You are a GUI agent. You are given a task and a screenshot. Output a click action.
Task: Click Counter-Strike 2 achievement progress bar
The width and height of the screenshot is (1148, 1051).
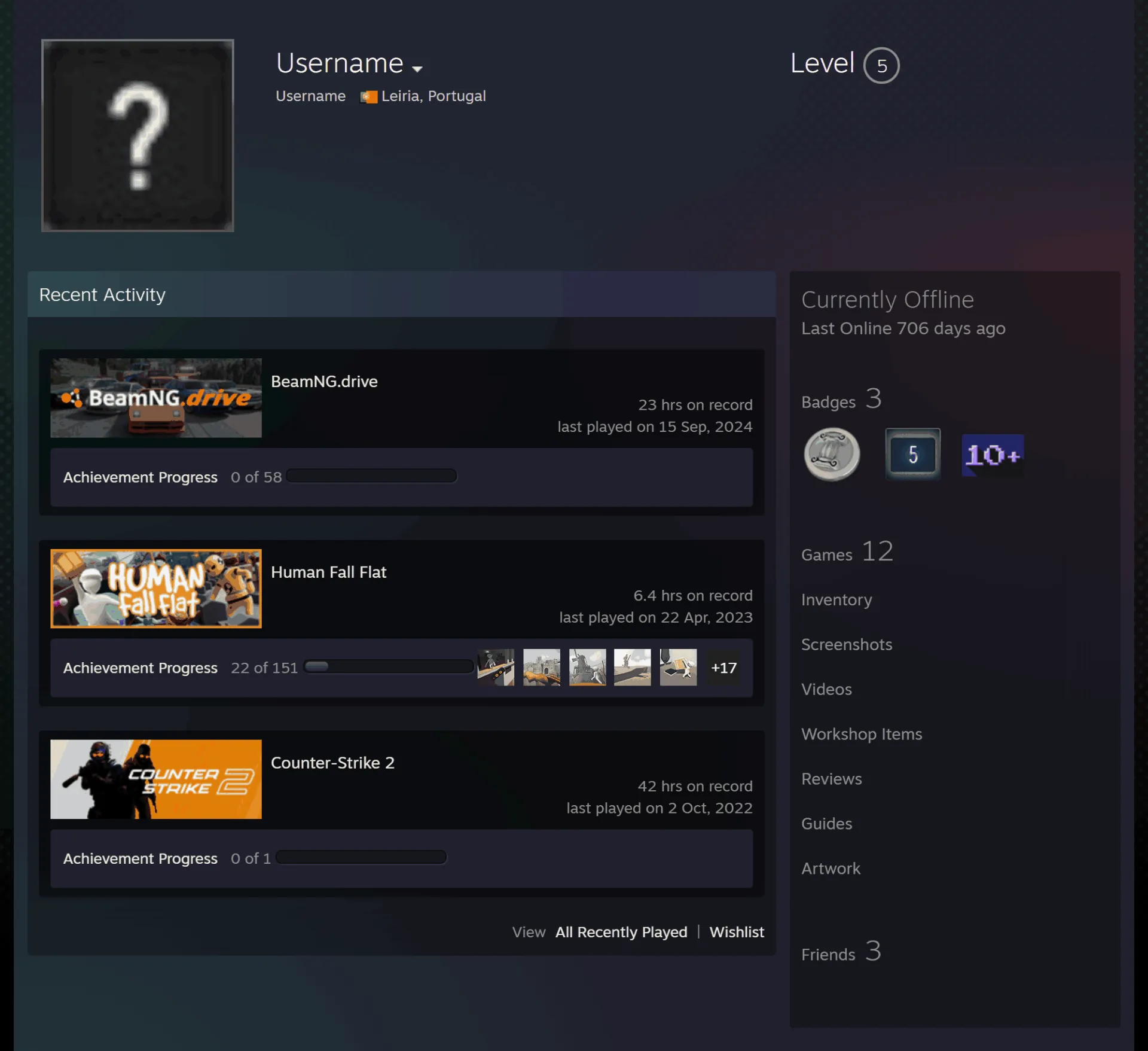point(361,858)
